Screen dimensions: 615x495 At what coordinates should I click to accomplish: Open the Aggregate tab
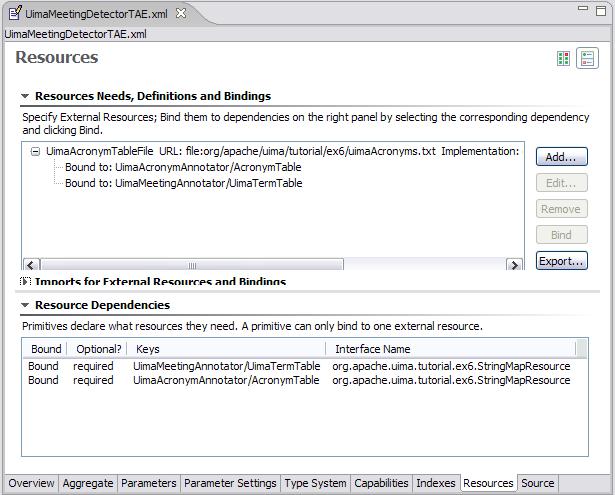(88, 484)
